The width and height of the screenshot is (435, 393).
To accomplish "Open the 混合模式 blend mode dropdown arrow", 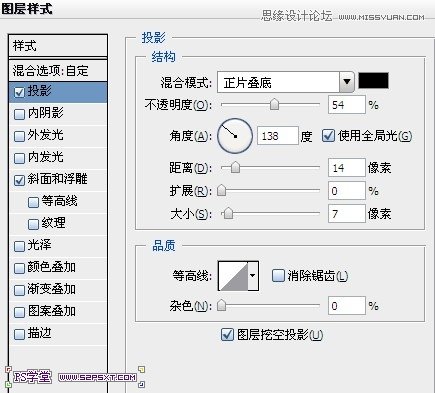I will pyautogui.click(x=347, y=82).
